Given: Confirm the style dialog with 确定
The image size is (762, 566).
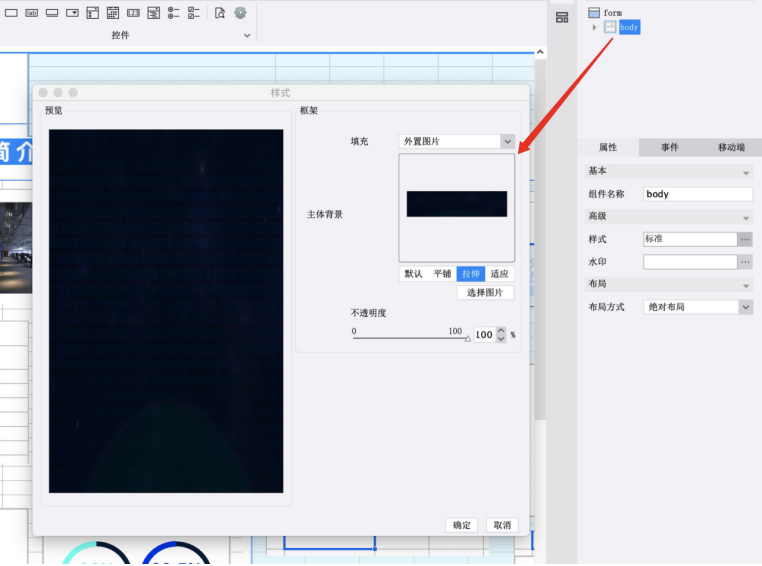Looking at the screenshot, I should pyautogui.click(x=462, y=525).
